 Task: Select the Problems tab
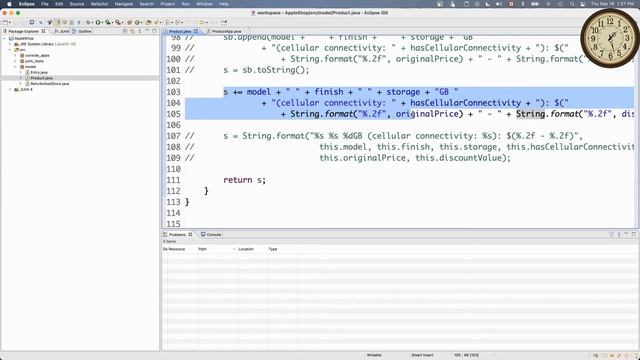click(178, 235)
